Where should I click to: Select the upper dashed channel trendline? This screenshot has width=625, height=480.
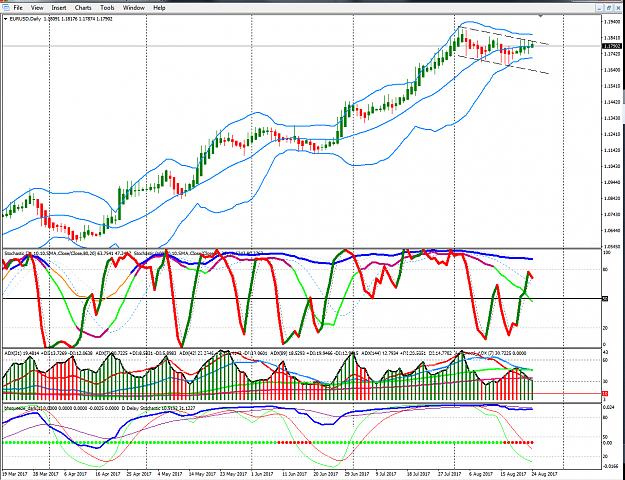pos(504,36)
